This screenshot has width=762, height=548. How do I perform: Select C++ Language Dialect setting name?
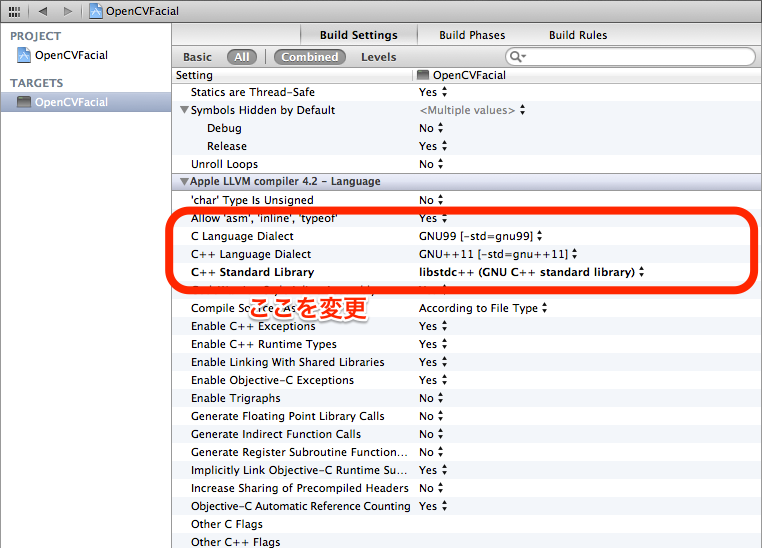click(251, 254)
